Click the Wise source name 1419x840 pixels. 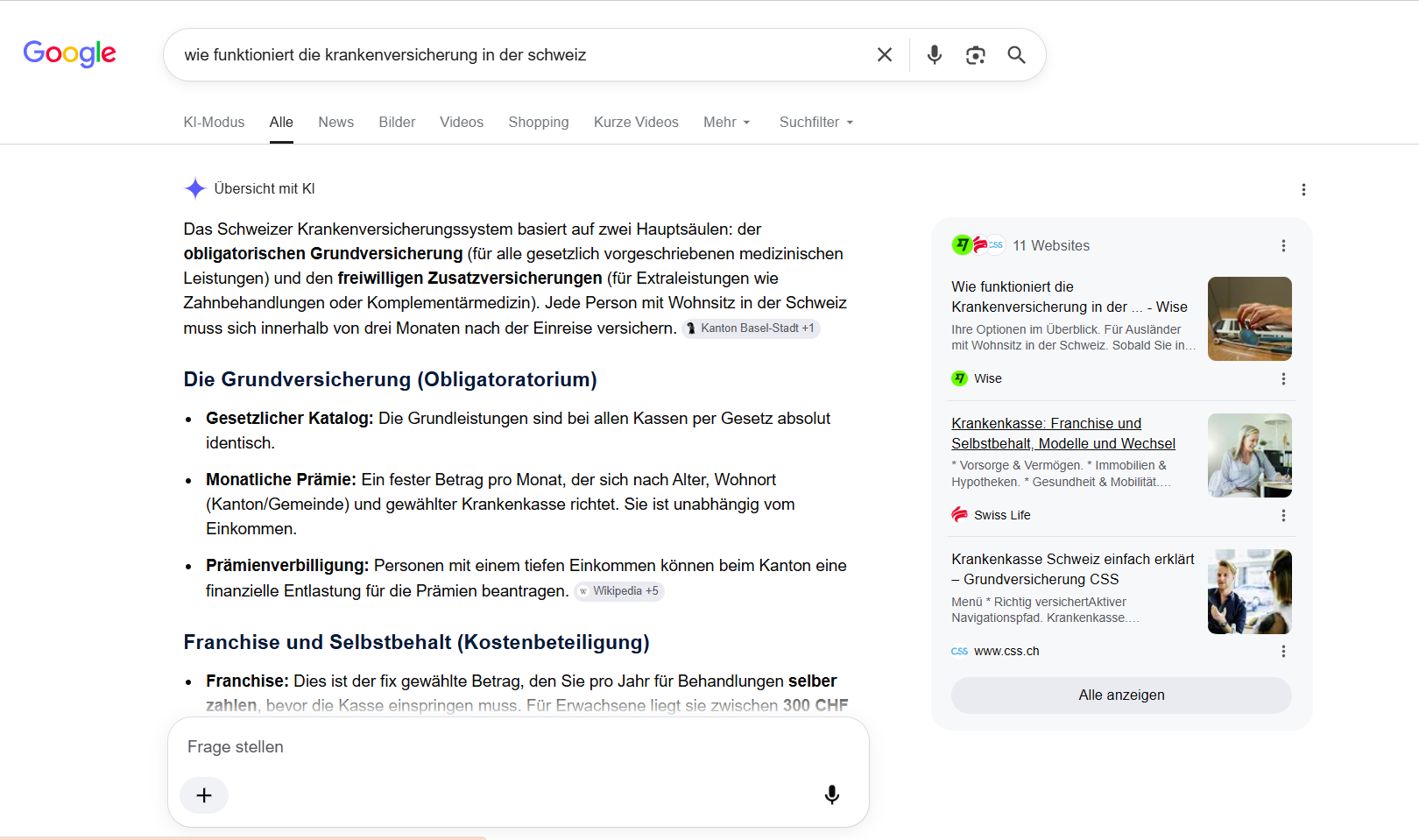987,378
